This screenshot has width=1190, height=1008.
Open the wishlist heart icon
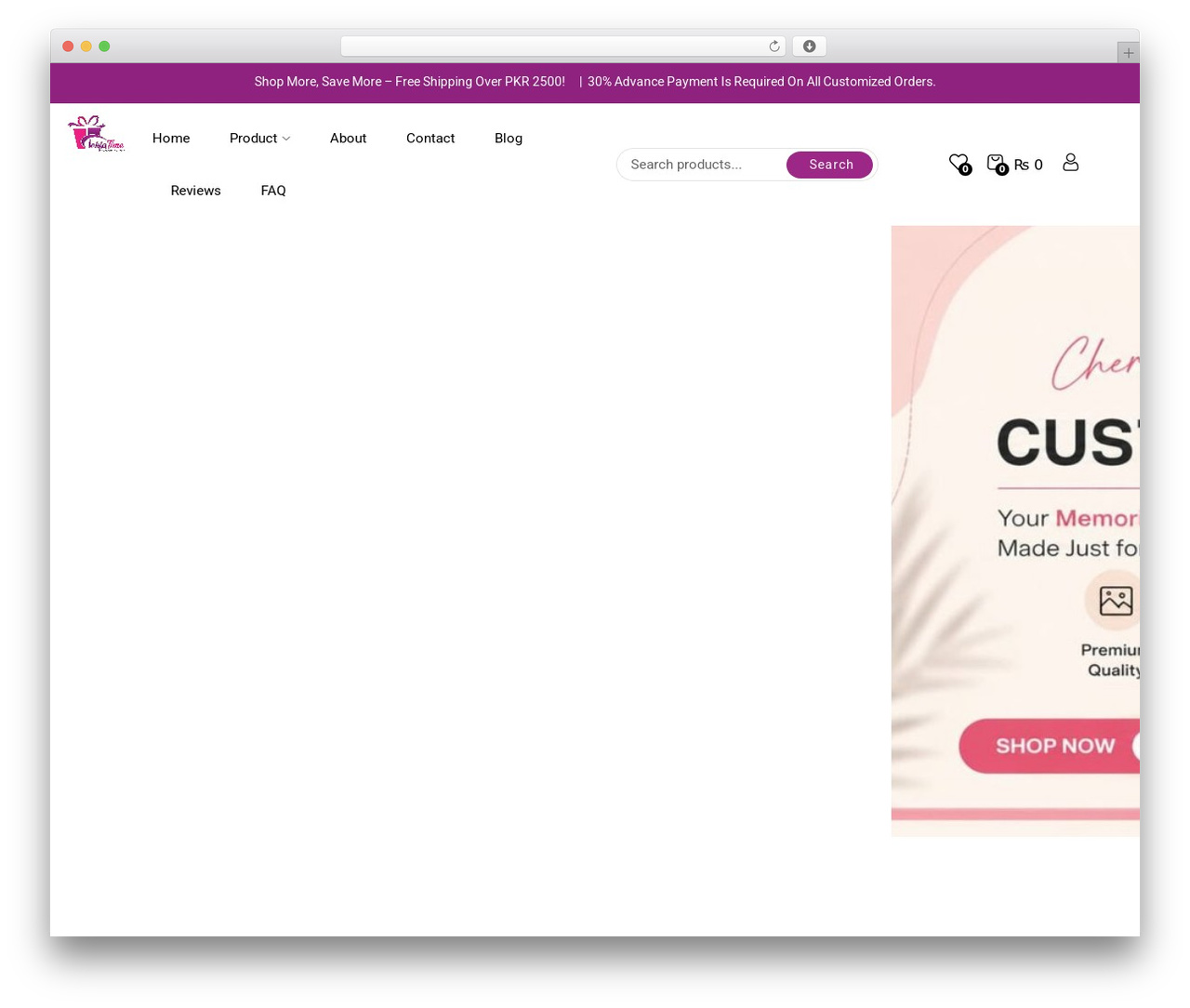tap(959, 163)
